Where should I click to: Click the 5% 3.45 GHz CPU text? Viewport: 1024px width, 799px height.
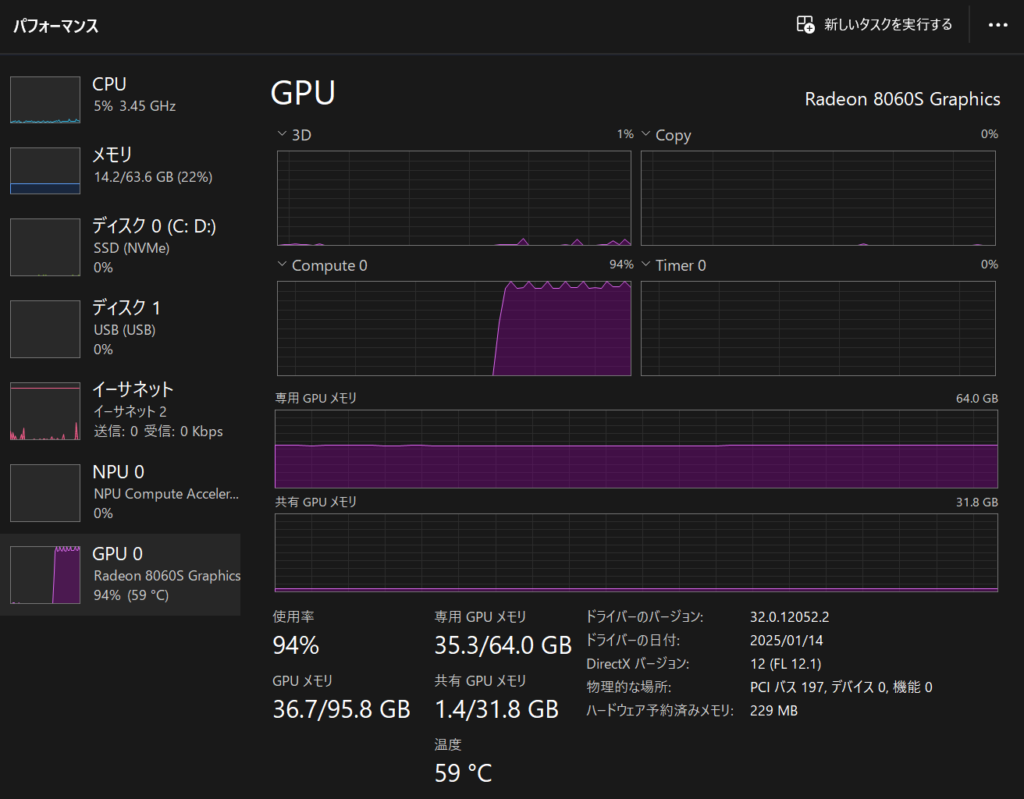coord(135,106)
